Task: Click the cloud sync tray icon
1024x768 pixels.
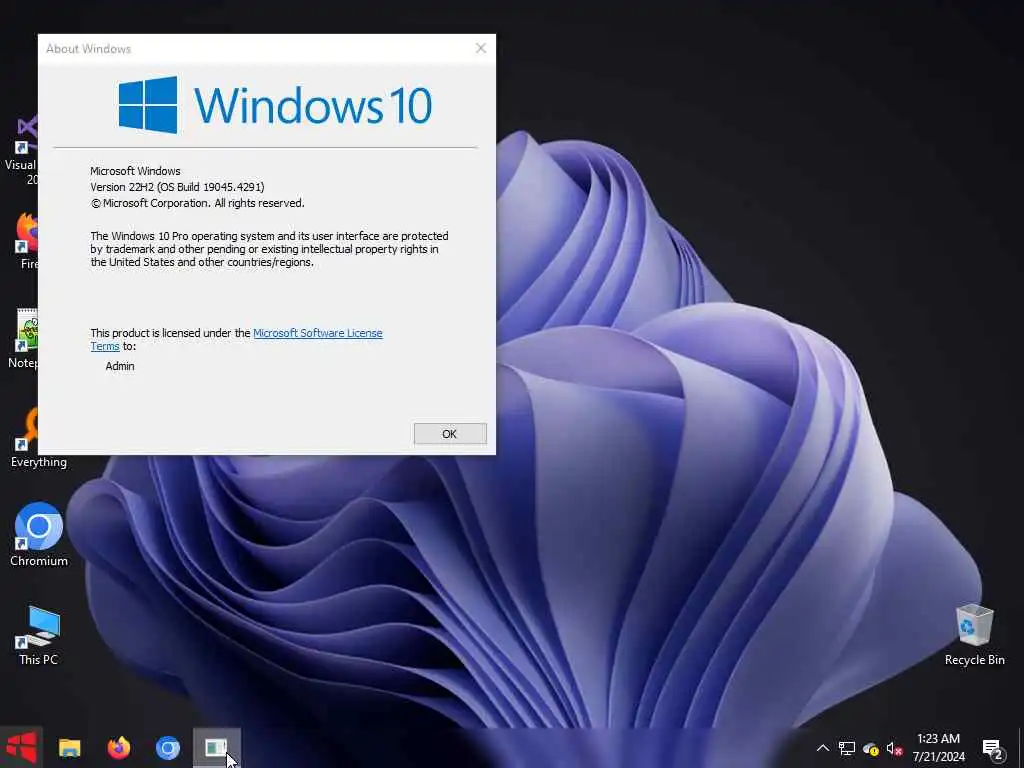Action: tap(871, 748)
